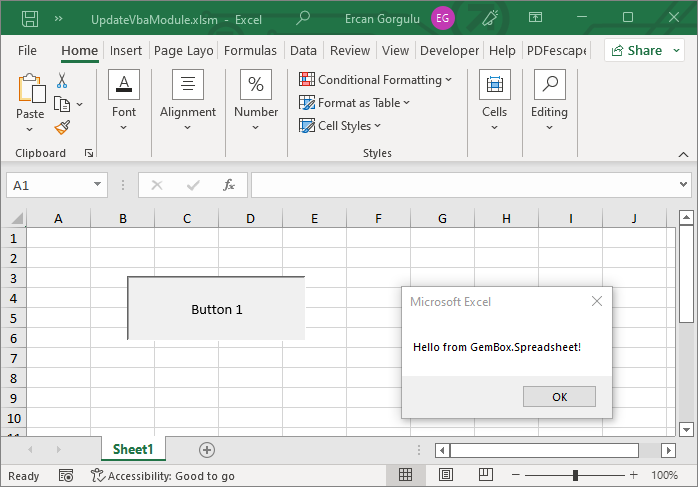Image resolution: width=698 pixels, height=487 pixels.
Task: Click the Format Painter brush icon
Action: point(62,127)
